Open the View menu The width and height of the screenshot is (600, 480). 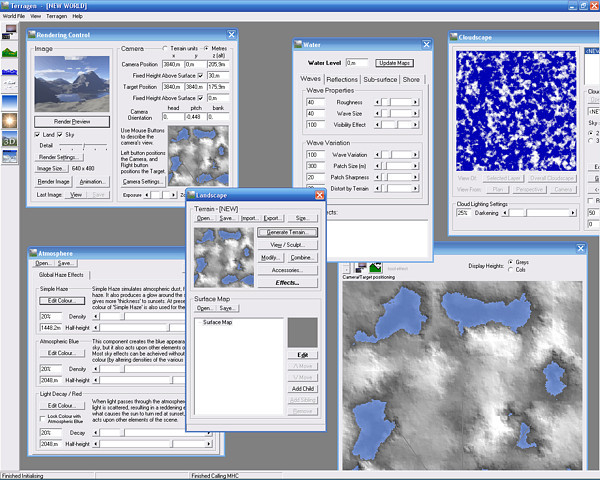point(36,16)
